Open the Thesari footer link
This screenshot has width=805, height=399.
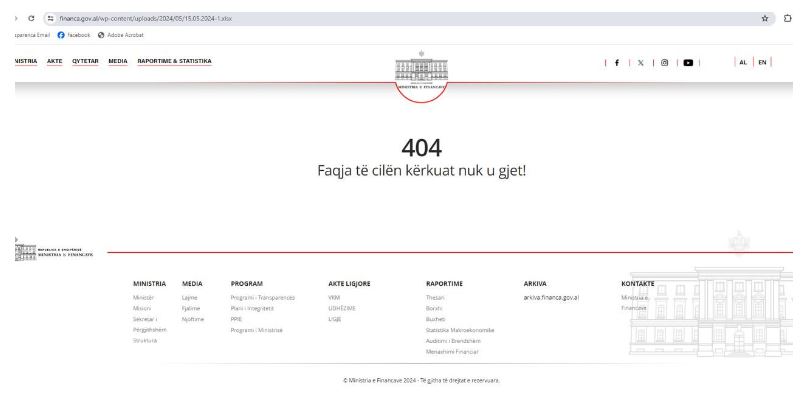435,297
